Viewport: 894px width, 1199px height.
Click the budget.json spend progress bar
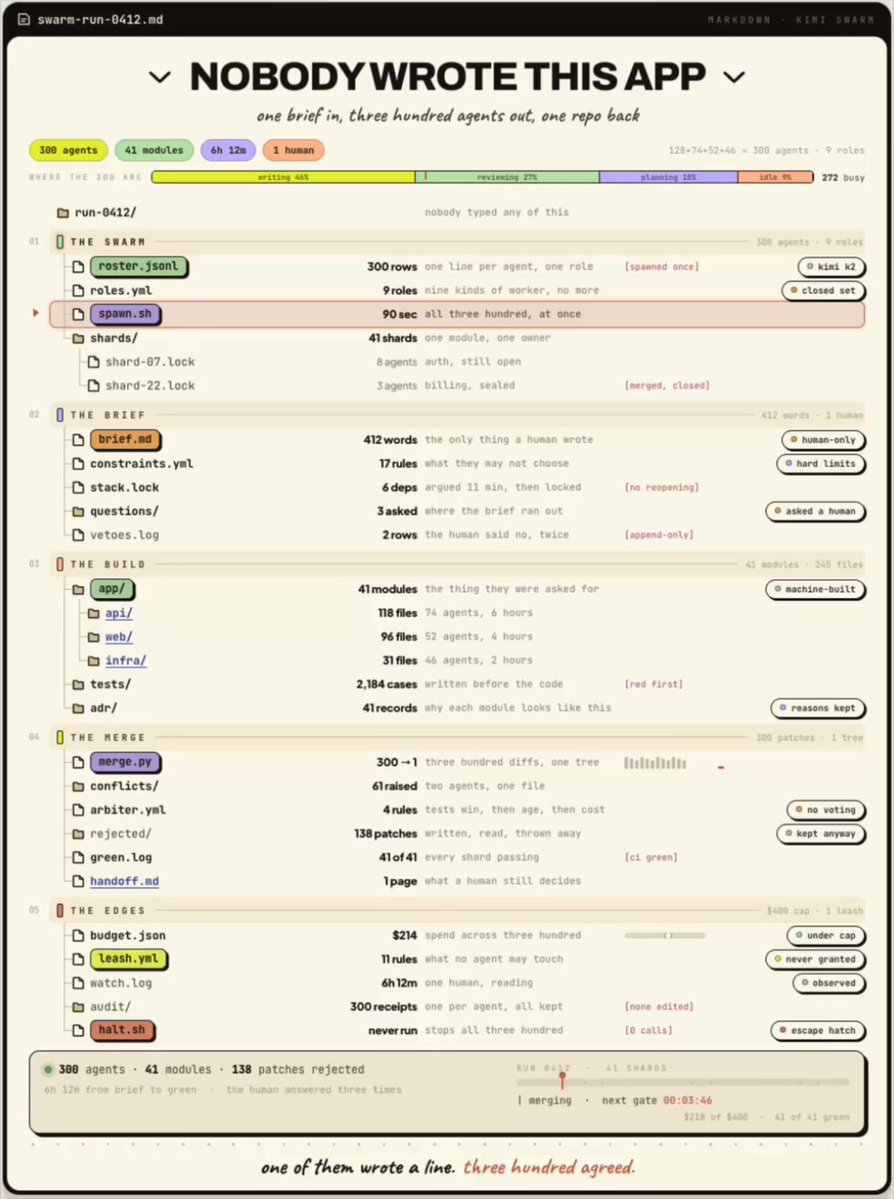click(x=665, y=935)
